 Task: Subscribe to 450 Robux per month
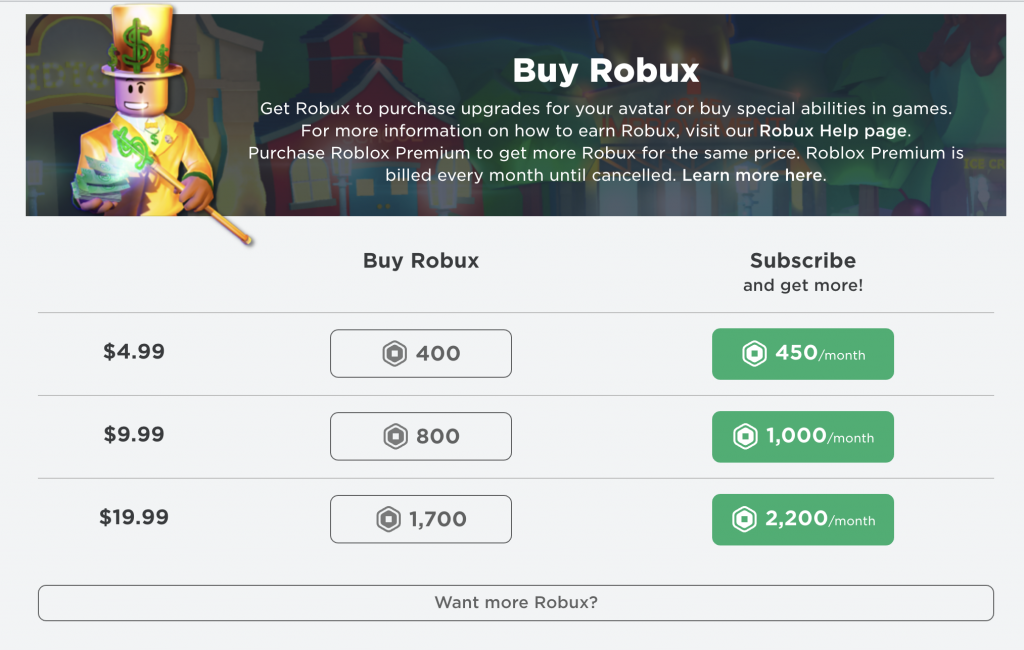click(x=802, y=353)
